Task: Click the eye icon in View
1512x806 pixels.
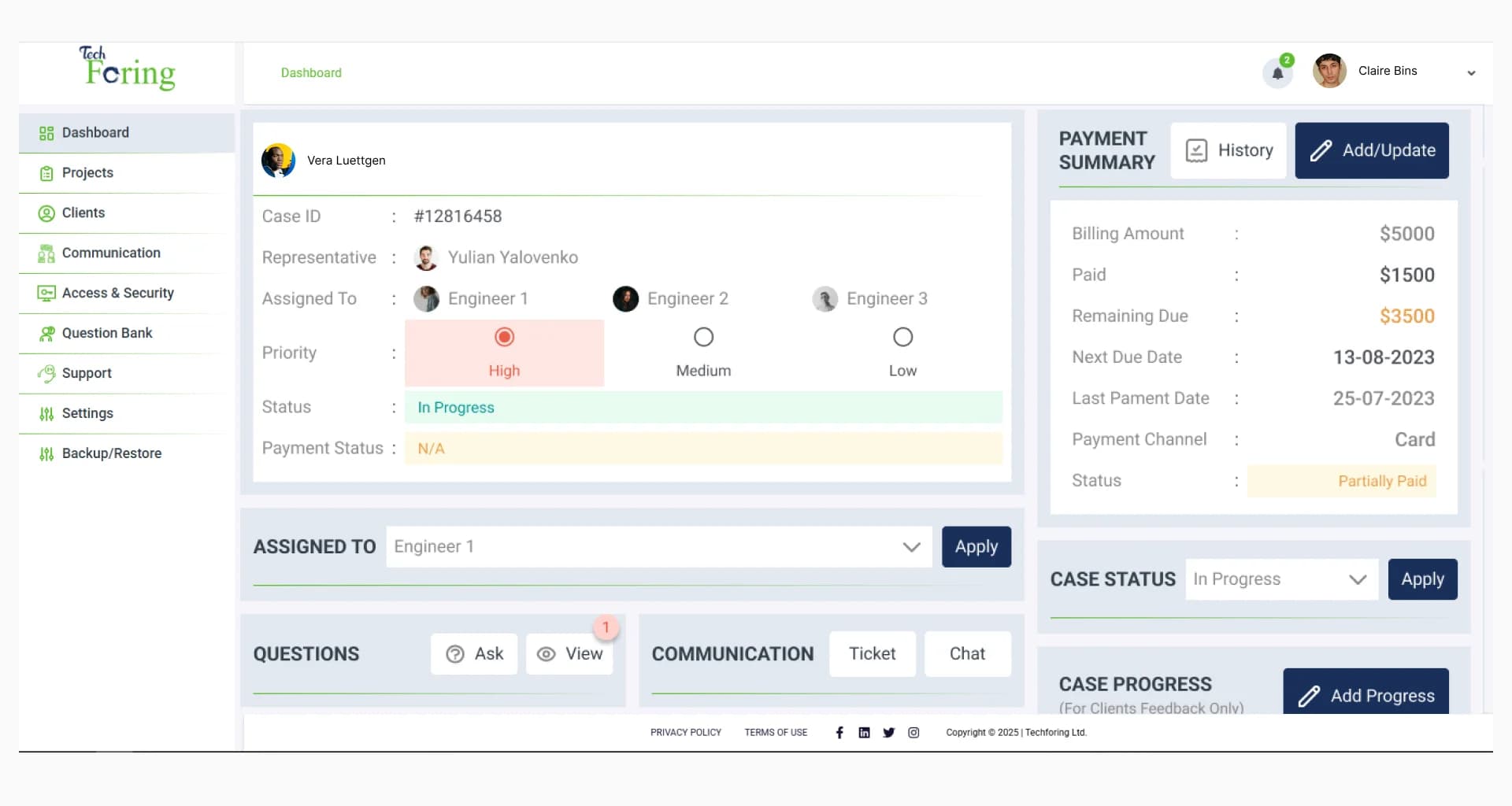Action: pos(546,655)
